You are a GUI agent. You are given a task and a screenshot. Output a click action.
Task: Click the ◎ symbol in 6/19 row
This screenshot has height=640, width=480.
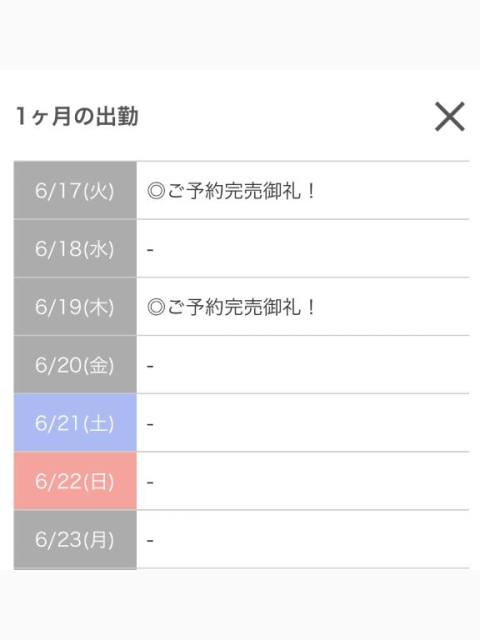pos(156,307)
